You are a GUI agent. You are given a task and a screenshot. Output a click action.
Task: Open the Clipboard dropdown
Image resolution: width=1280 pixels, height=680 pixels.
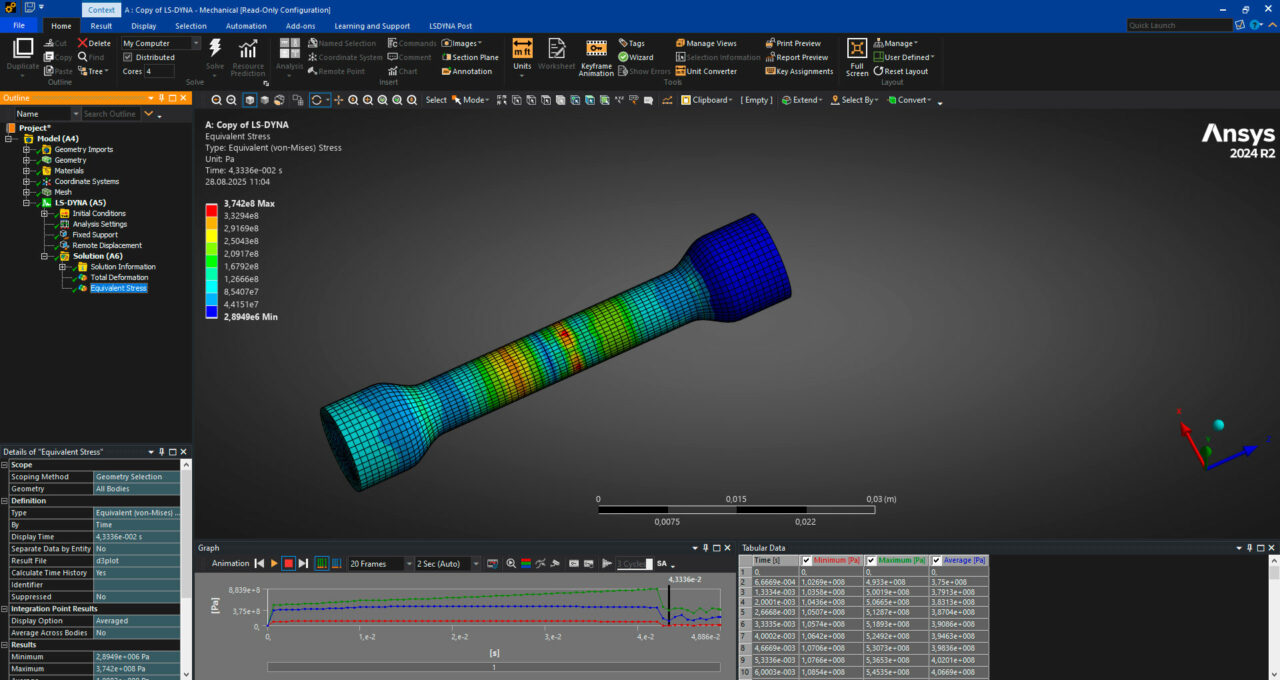point(707,100)
